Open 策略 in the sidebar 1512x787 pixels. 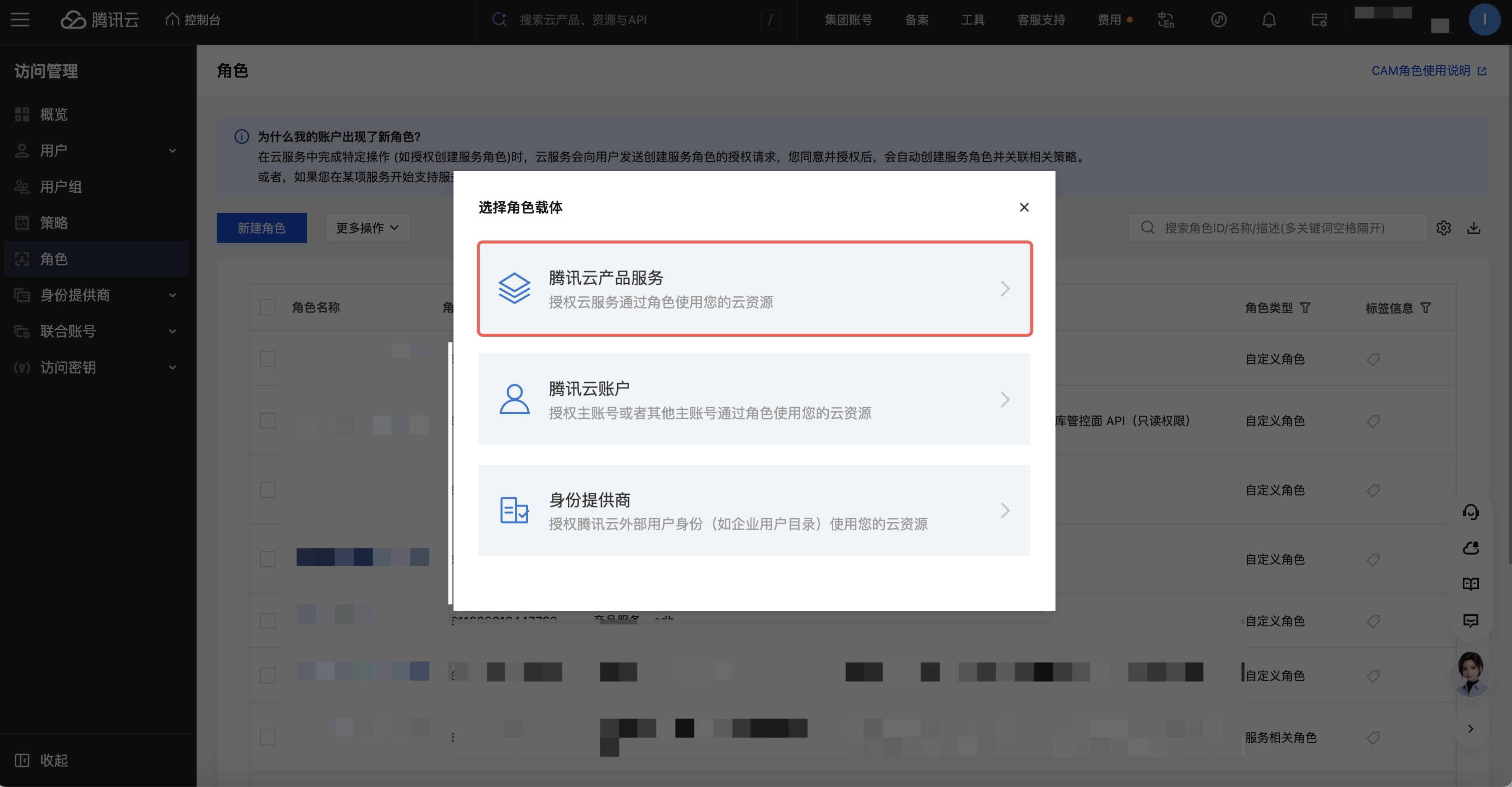click(96, 222)
